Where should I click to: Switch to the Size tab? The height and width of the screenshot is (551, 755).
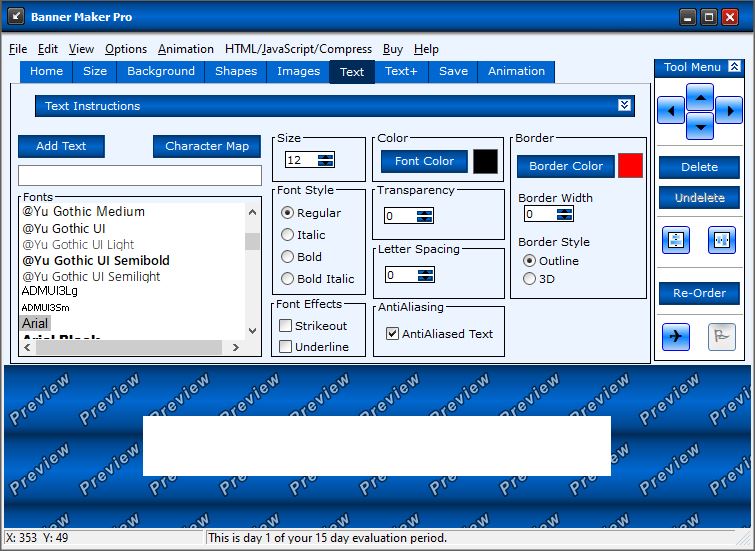[95, 71]
